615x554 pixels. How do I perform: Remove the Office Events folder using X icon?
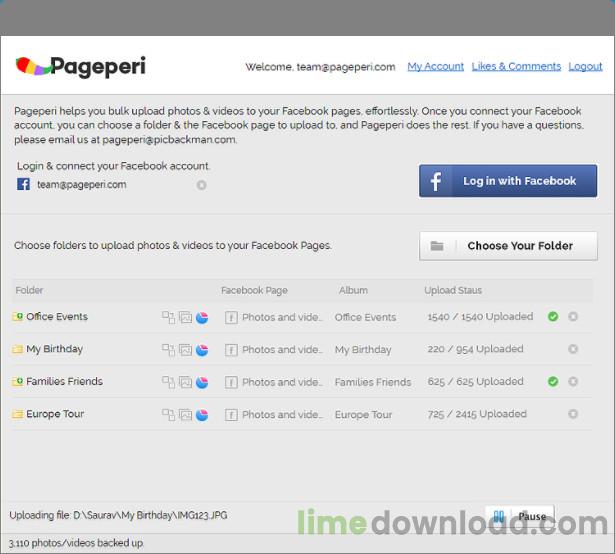[x=573, y=317]
